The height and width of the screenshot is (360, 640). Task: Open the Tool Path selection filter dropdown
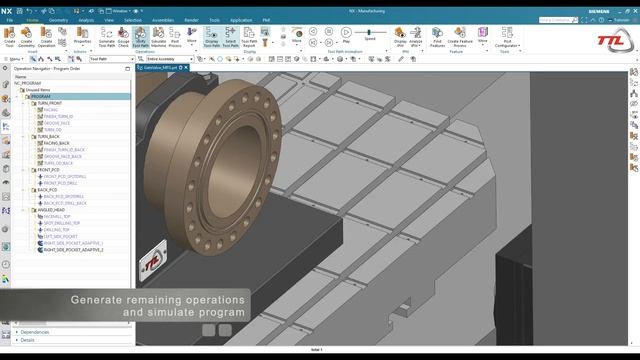click(x=112, y=59)
